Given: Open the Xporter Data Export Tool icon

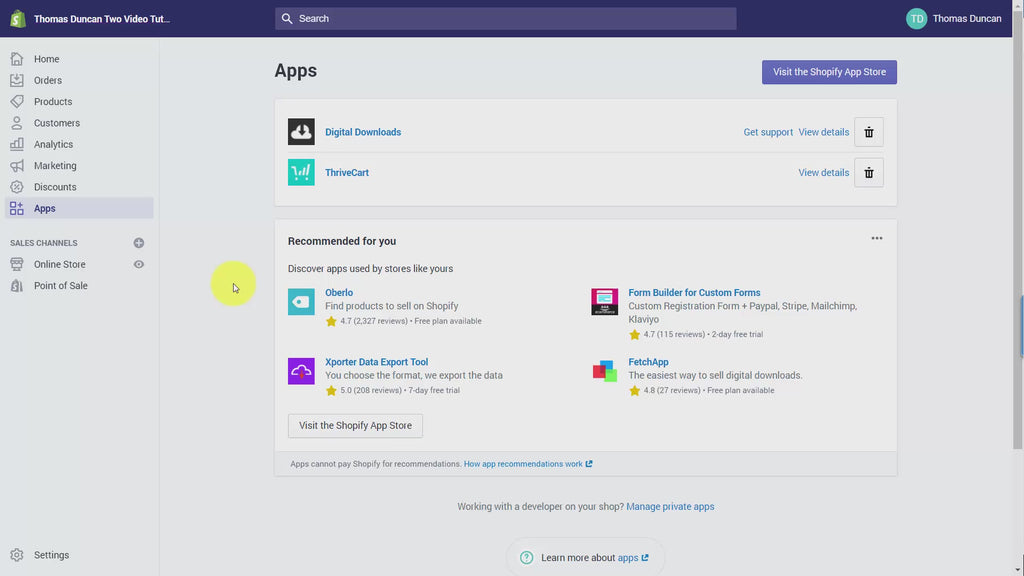Looking at the screenshot, I should tap(301, 371).
